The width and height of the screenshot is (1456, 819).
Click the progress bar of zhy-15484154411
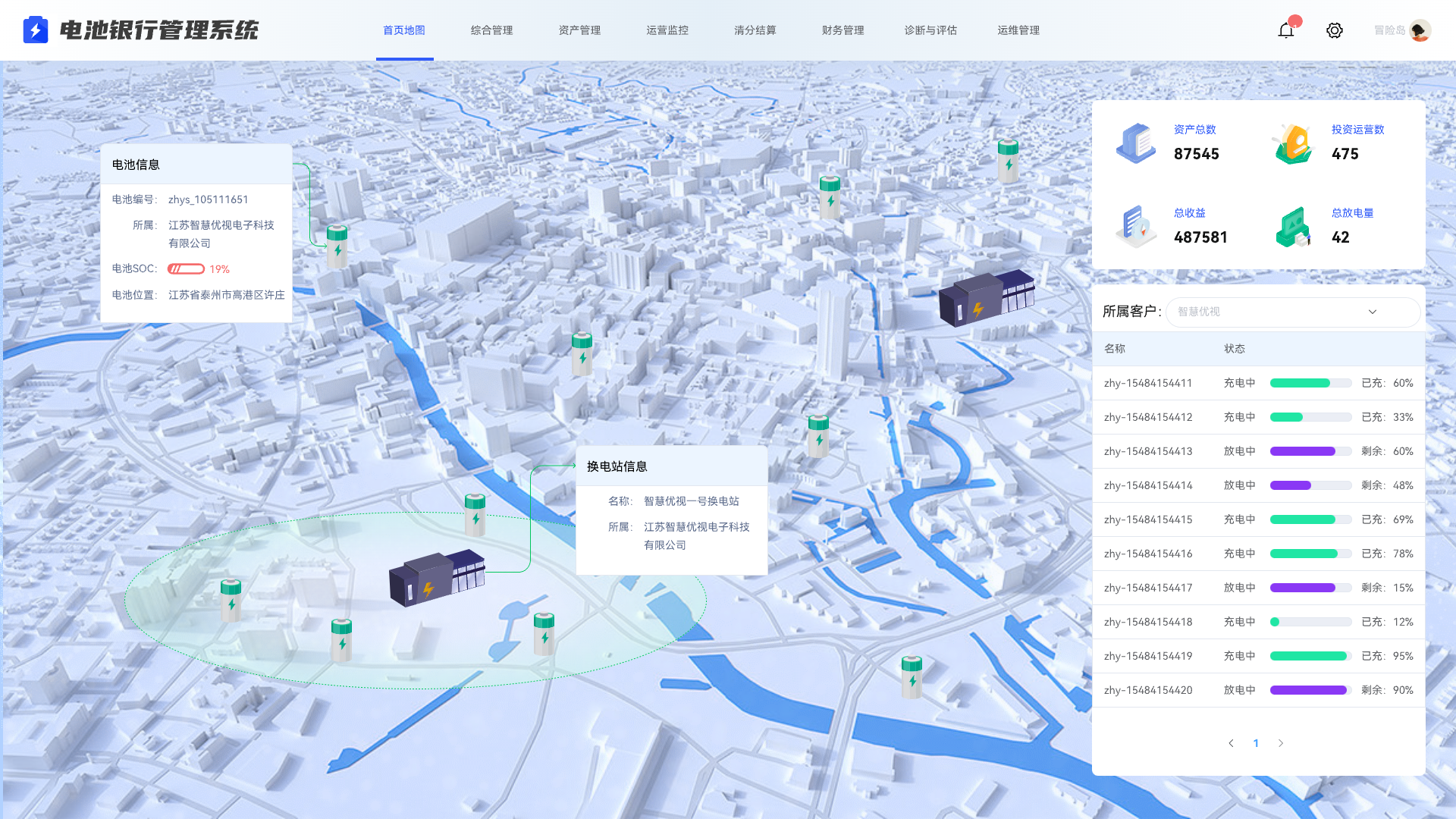point(1310,383)
